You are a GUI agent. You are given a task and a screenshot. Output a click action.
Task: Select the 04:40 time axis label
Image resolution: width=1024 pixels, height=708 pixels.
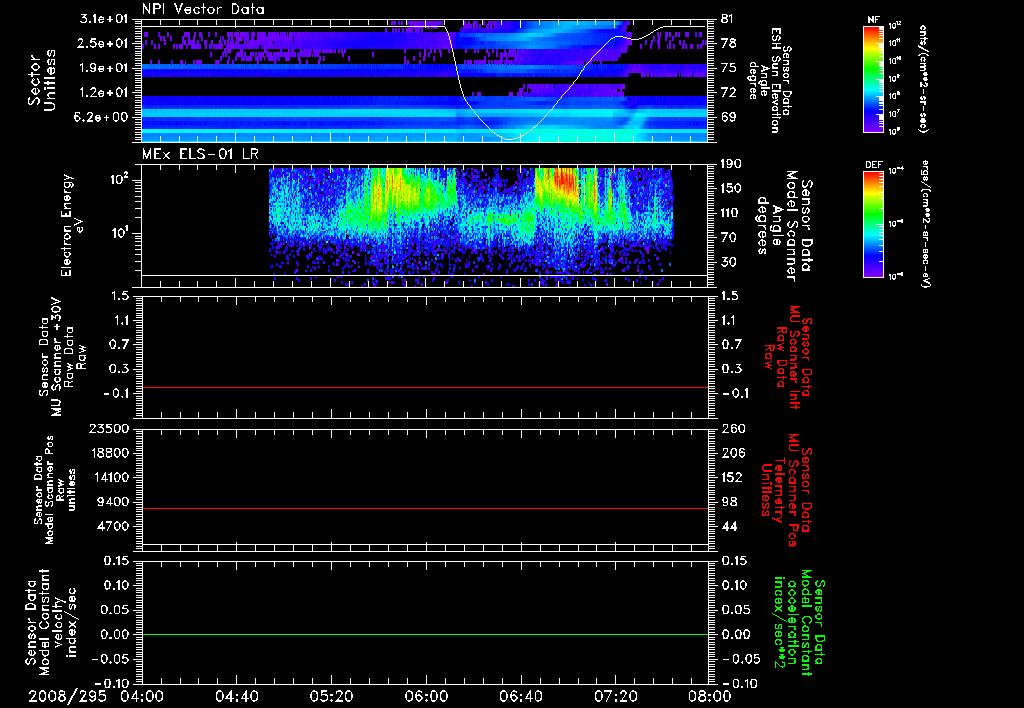point(236,696)
